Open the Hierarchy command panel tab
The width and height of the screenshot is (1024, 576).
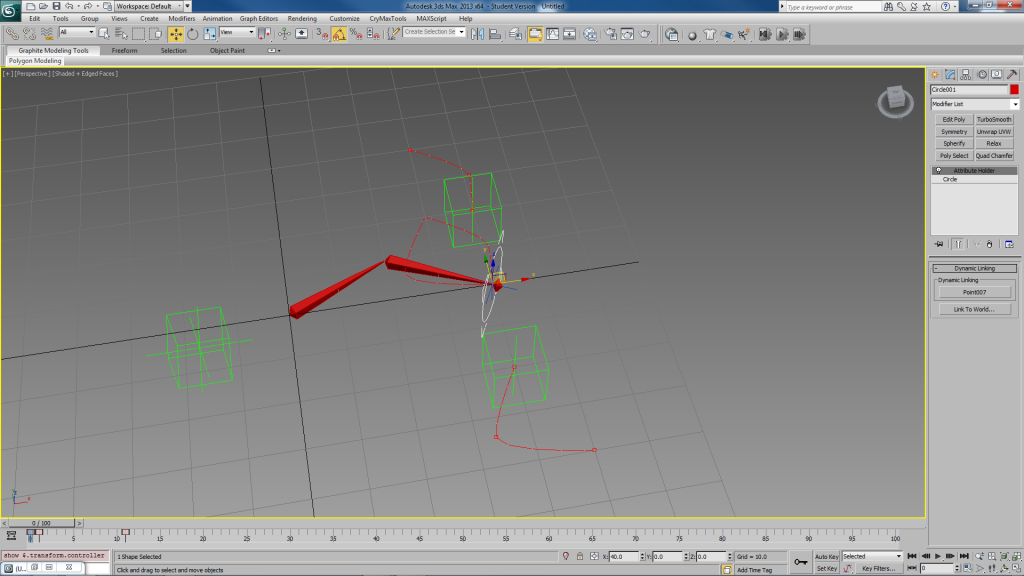(966, 74)
